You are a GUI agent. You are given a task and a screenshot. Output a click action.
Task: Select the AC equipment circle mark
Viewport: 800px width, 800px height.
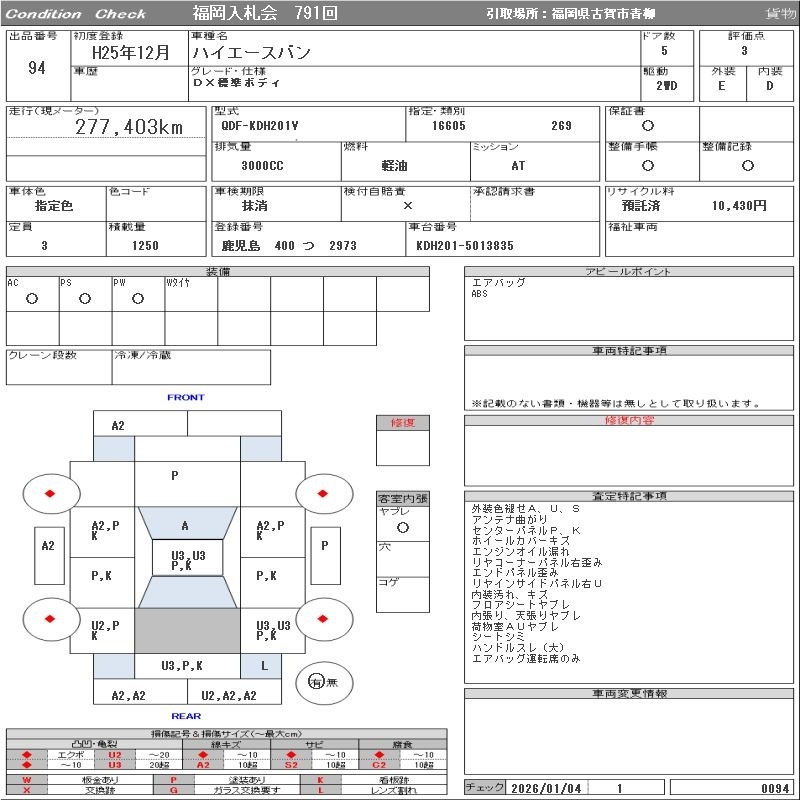tap(32, 298)
